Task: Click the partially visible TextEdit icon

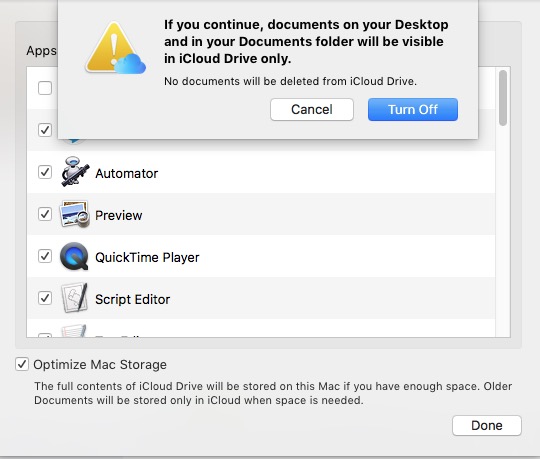Action: tap(74, 331)
